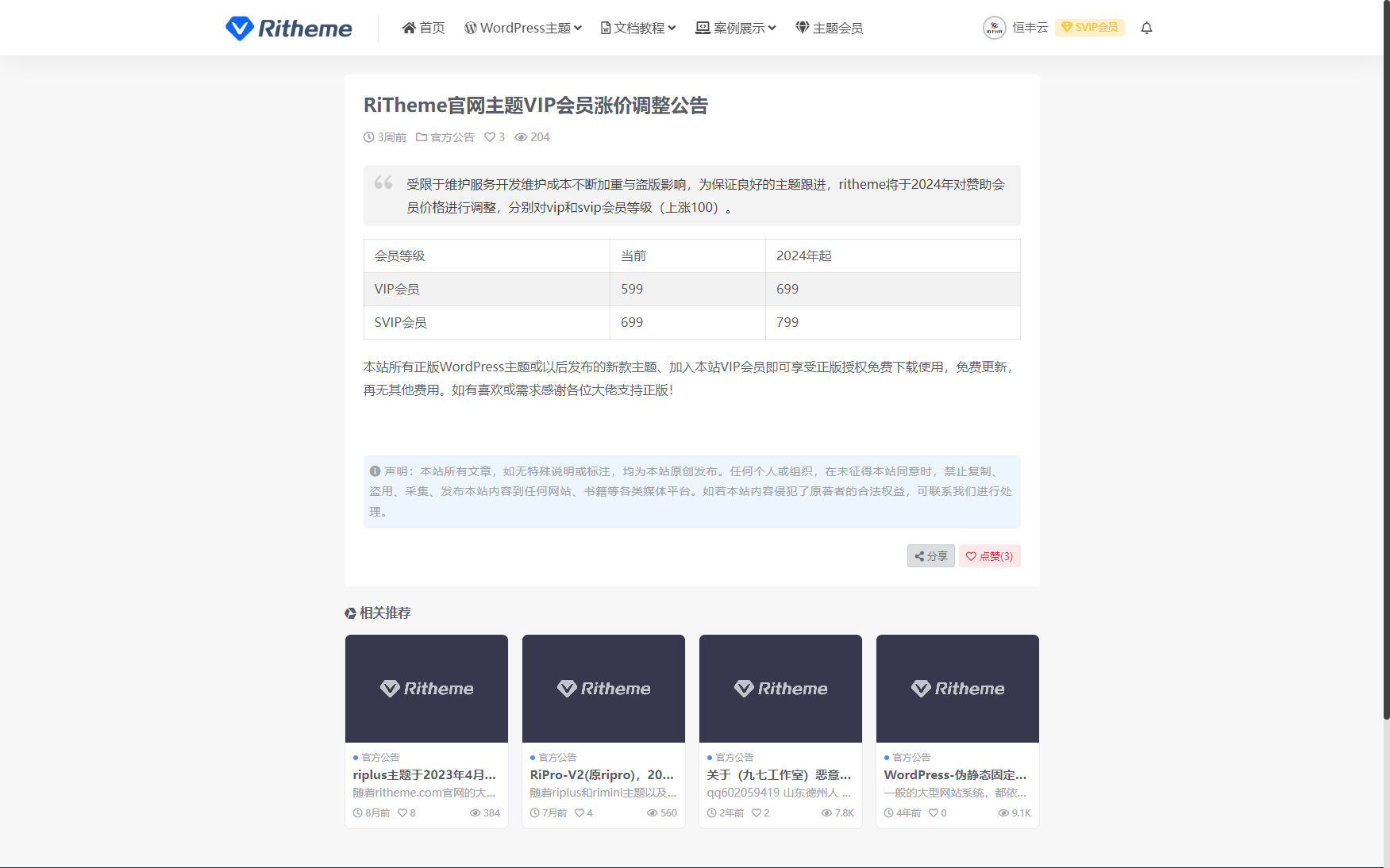The width and height of the screenshot is (1390, 868).
Task: Click 官方公告 tag on RiPro-V2 card
Action: [557, 758]
